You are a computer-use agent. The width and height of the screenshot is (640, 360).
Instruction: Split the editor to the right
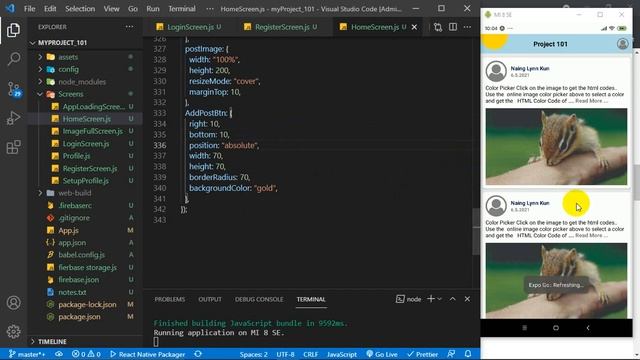click(x=453, y=27)
